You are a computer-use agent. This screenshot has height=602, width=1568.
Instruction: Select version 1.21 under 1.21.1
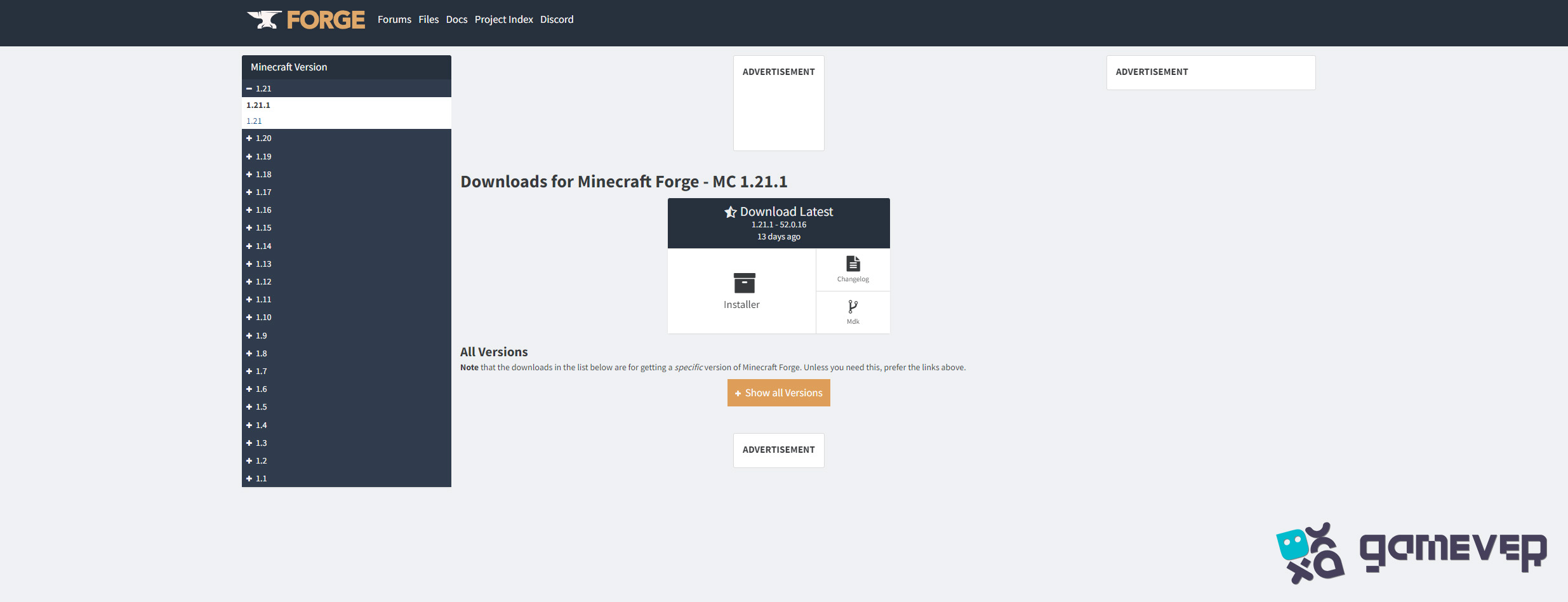click(253, 121)
